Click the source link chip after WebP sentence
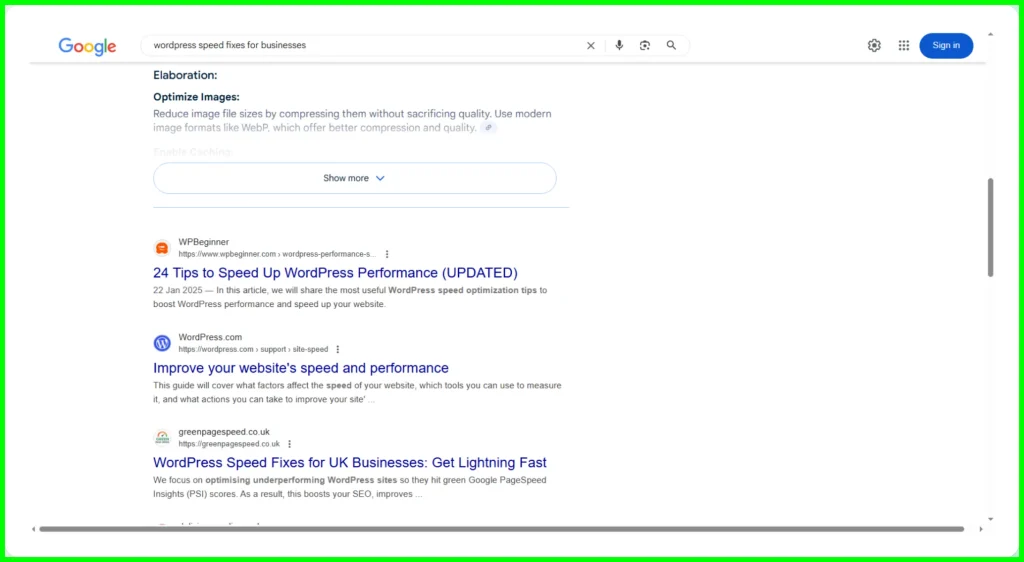The image size is (1024, 562). 488,128
